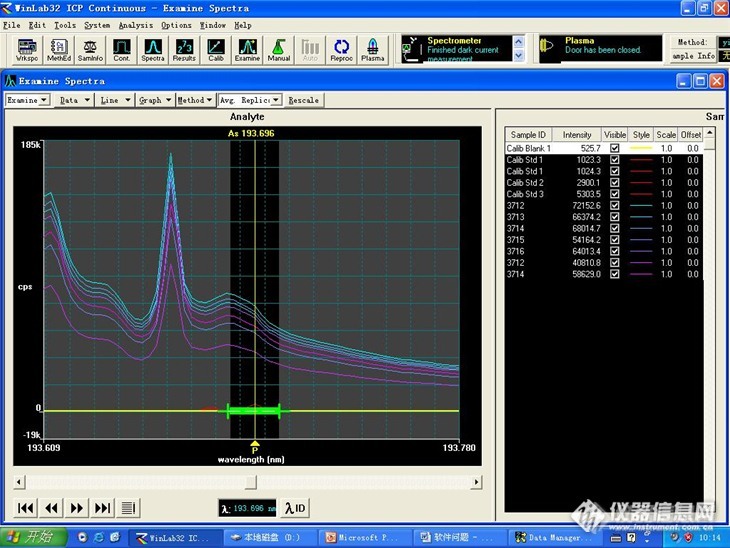
Task: Select the Examine toolbar icon
Action: click(247, 50)
